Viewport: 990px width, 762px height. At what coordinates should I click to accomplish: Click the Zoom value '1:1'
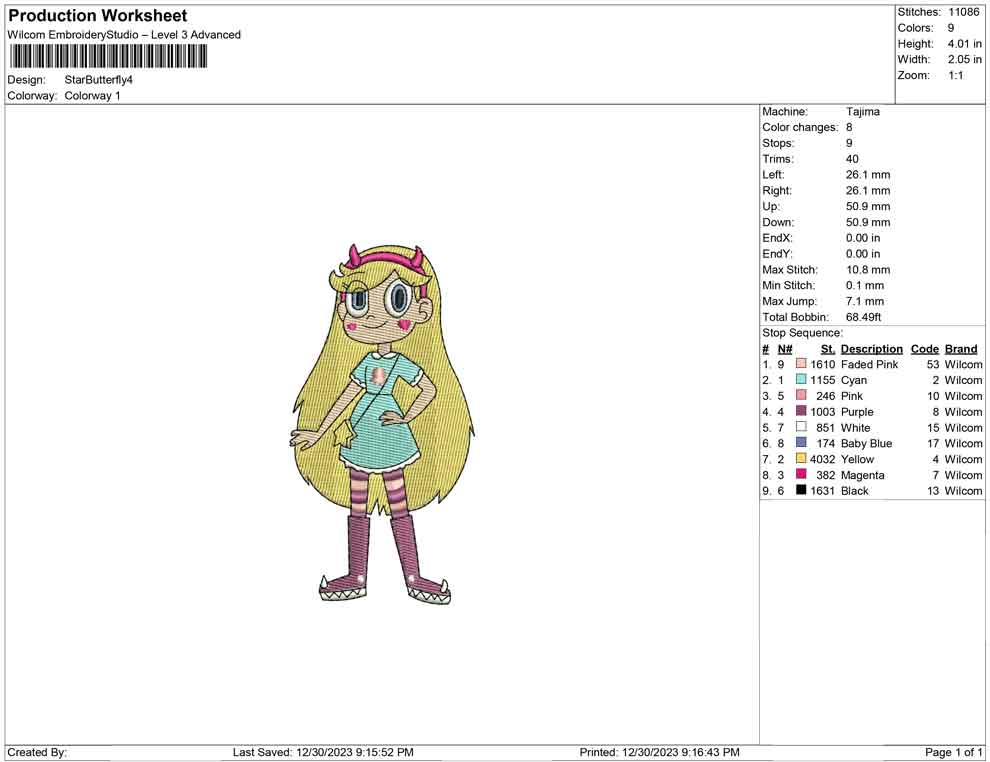(x=955, y=75)
